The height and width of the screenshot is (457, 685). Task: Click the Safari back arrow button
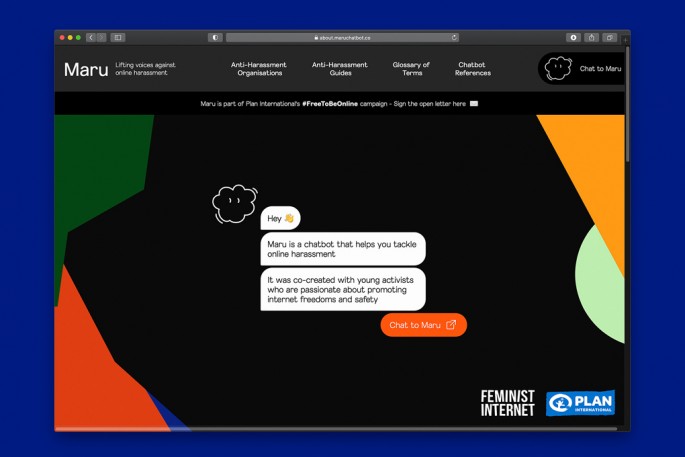91,37
